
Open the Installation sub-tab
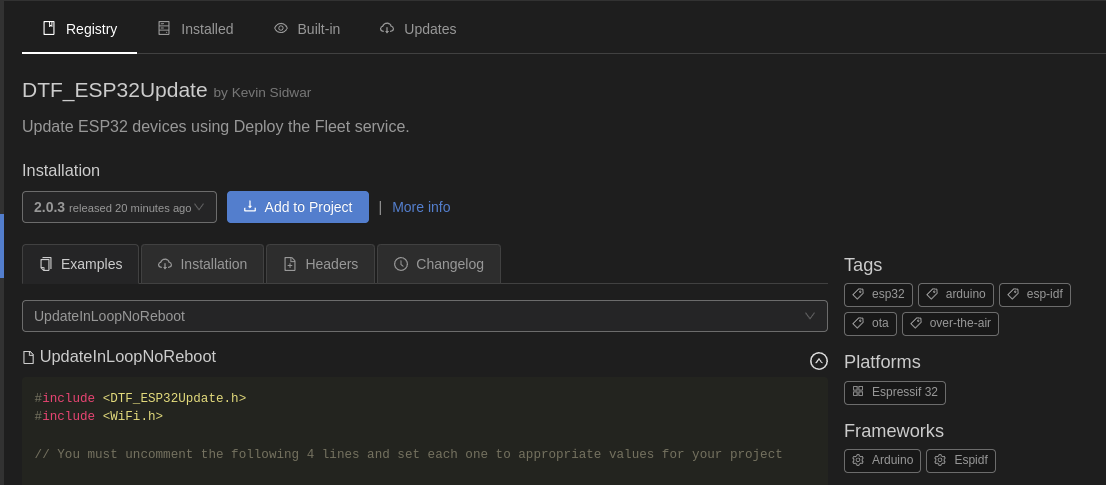click(x=202, y=264)
